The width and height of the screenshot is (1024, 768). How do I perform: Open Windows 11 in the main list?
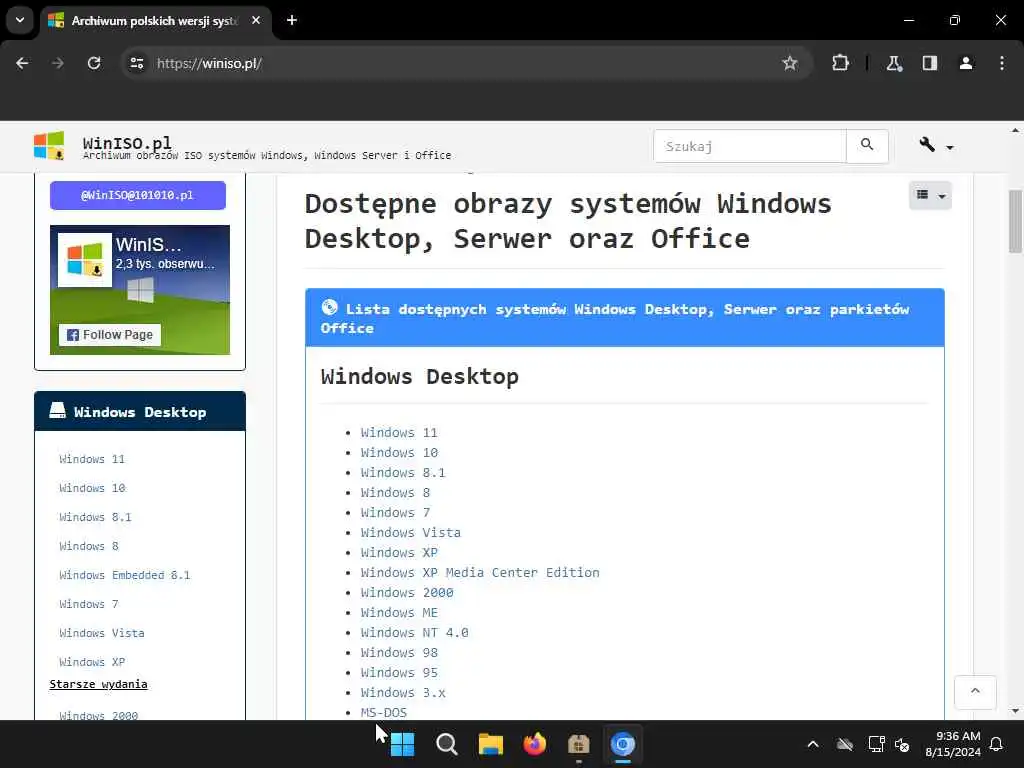click(x=399, y=432)
